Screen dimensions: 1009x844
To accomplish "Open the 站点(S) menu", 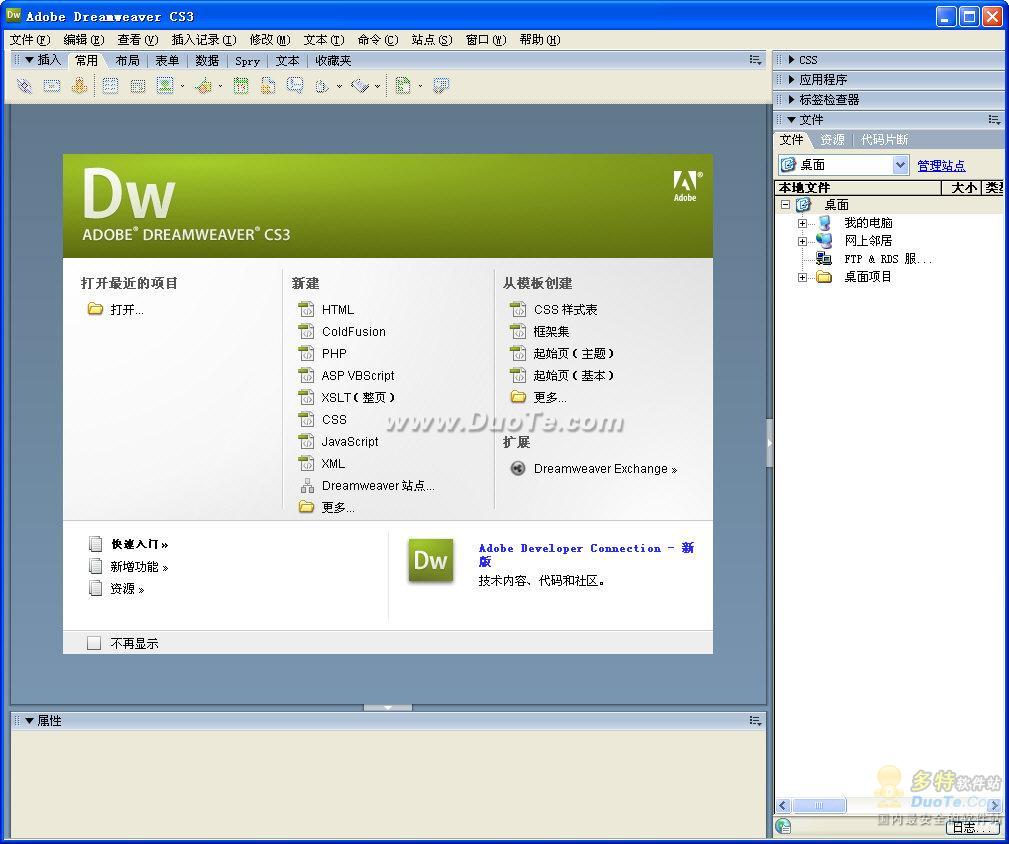I will click(x=432, y=40).
